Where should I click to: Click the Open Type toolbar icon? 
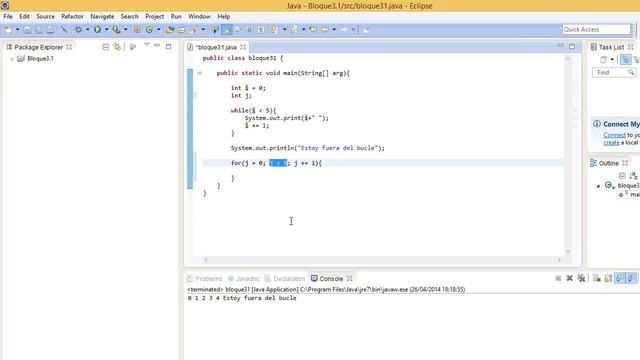point(170,29)
